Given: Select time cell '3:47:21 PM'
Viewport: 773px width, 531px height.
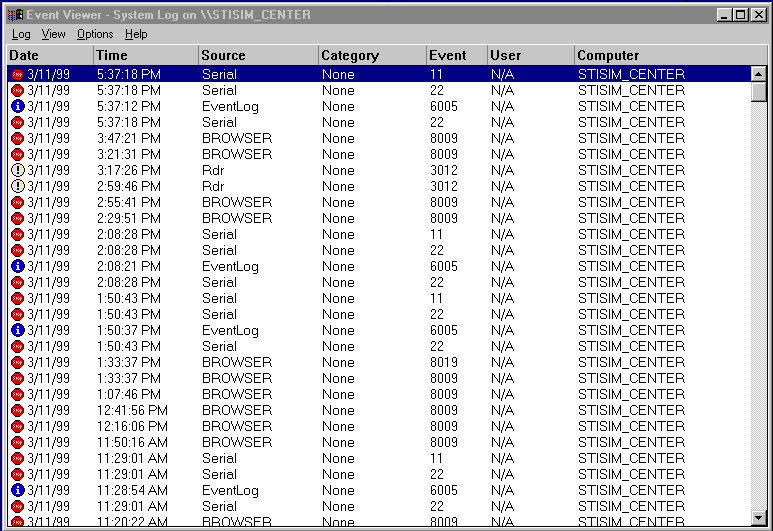Looking at the screenshot, I should pos(129,139).
